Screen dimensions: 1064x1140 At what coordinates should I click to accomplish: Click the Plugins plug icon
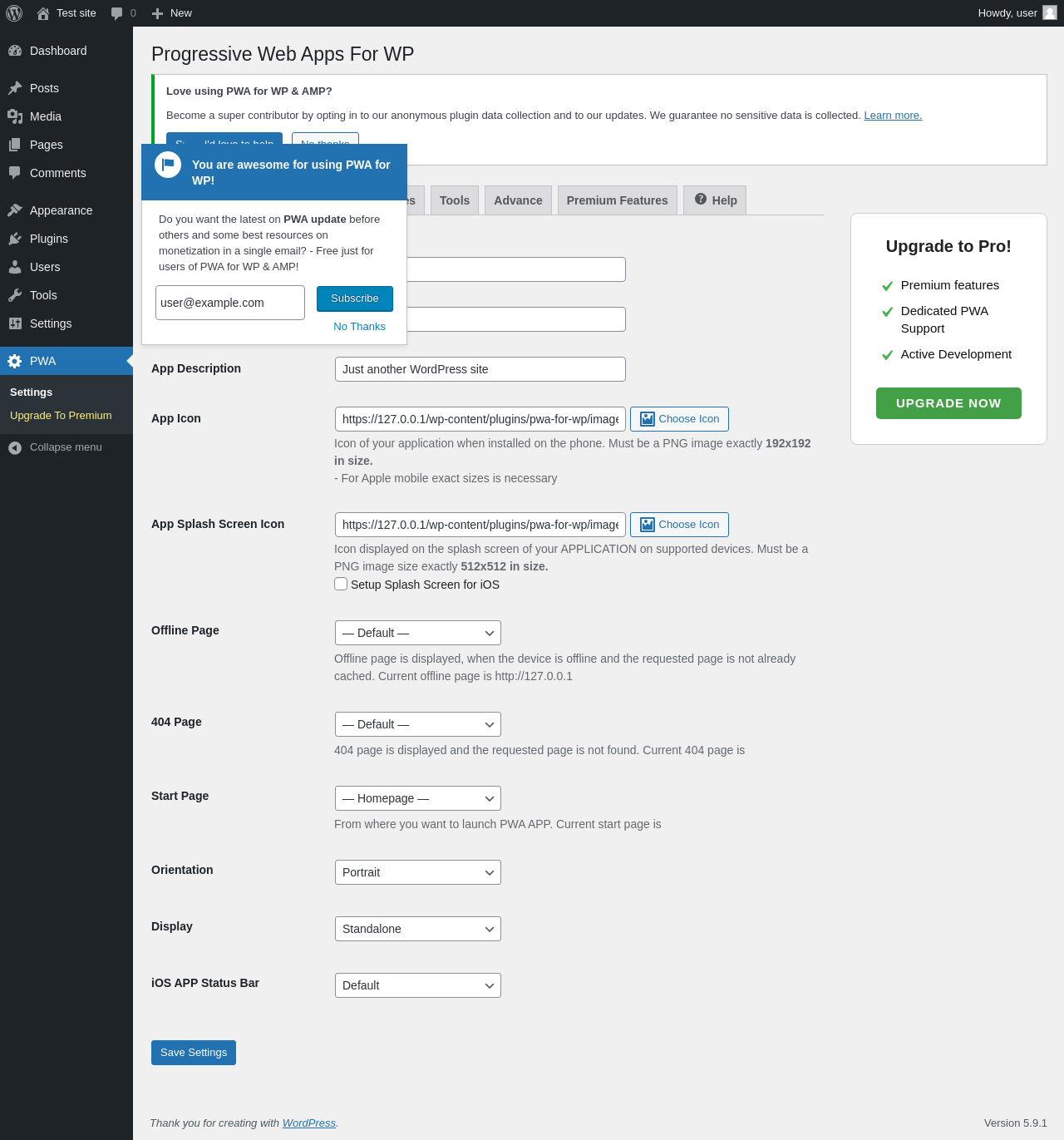click(x=15, y=239)
